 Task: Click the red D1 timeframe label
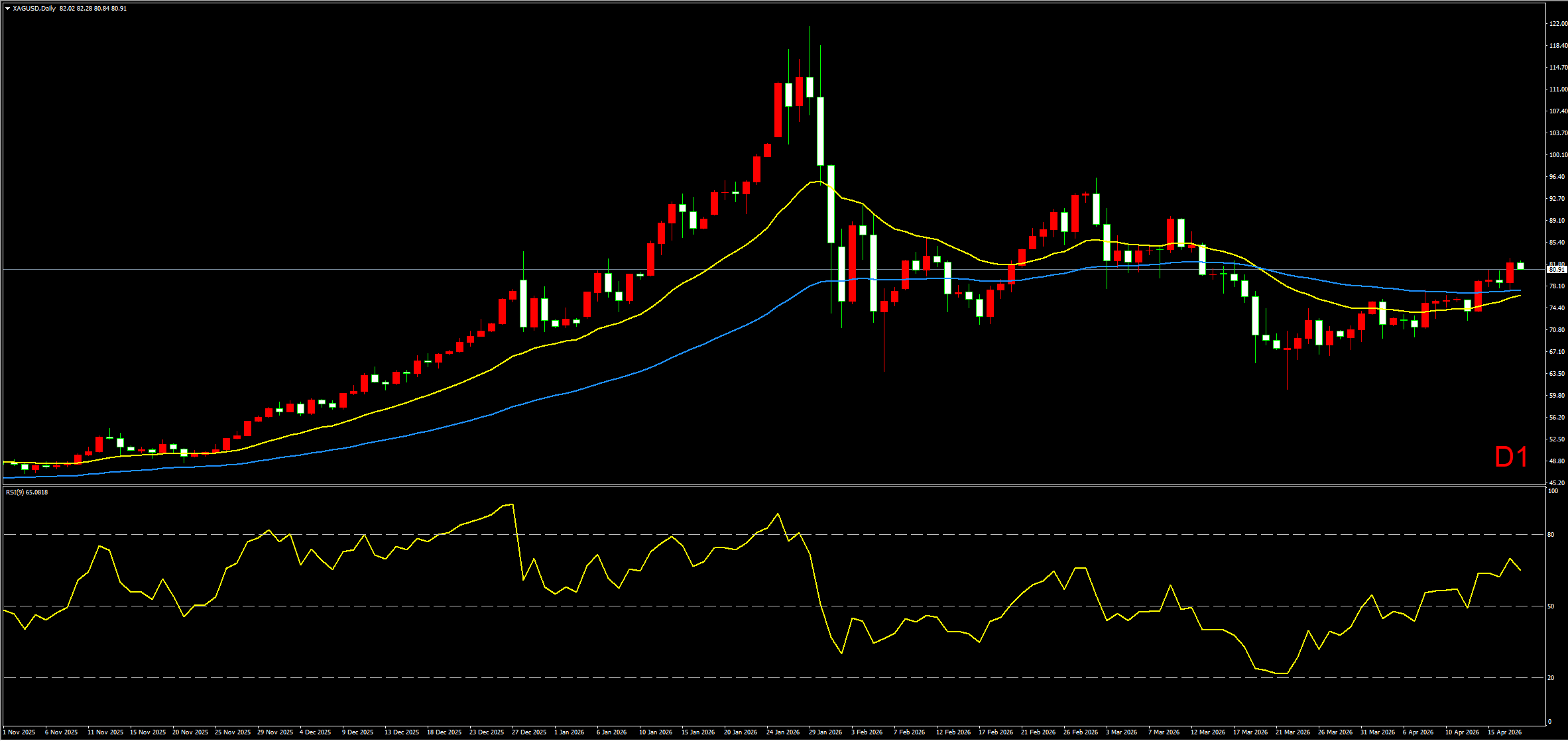pyautogui.click(x=1511, y=457)
